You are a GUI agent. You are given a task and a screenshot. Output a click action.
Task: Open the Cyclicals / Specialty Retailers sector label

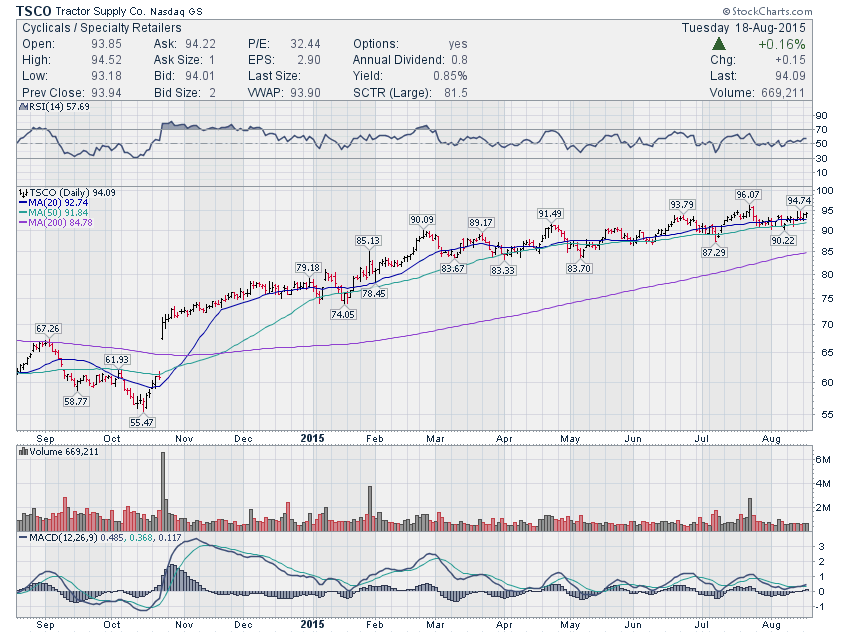coord(102,28)
